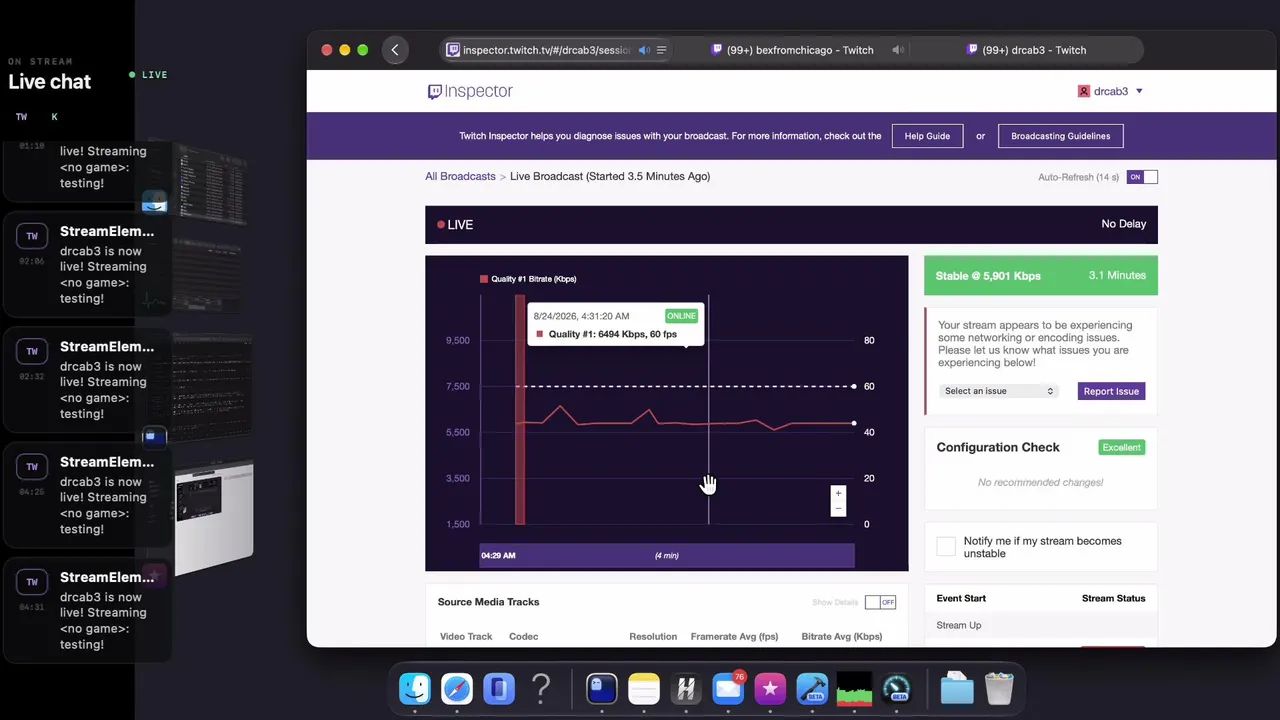Click the ONLINE badge in chart tooltip

pyautogui.click(x=681, y=316)
